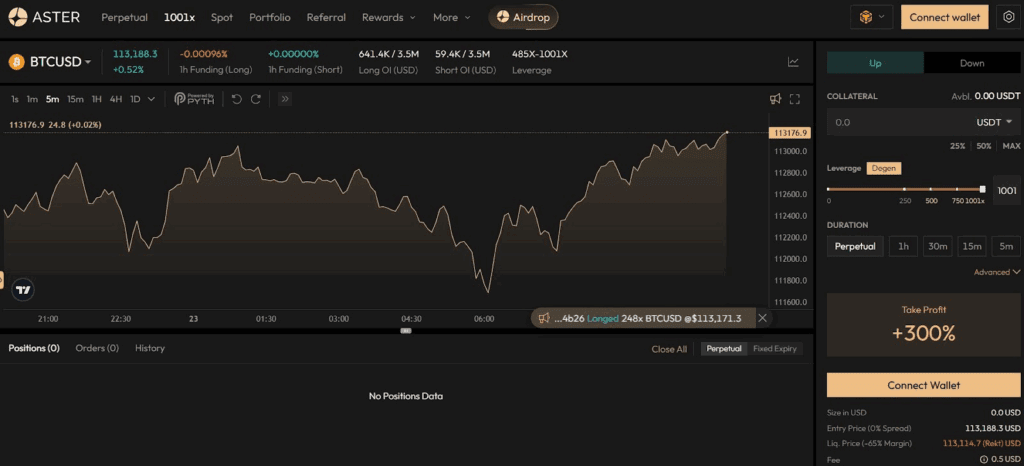This screenshot has width=1024, height=466.
Task: Open the market chart stats icon
Action: 793,62
